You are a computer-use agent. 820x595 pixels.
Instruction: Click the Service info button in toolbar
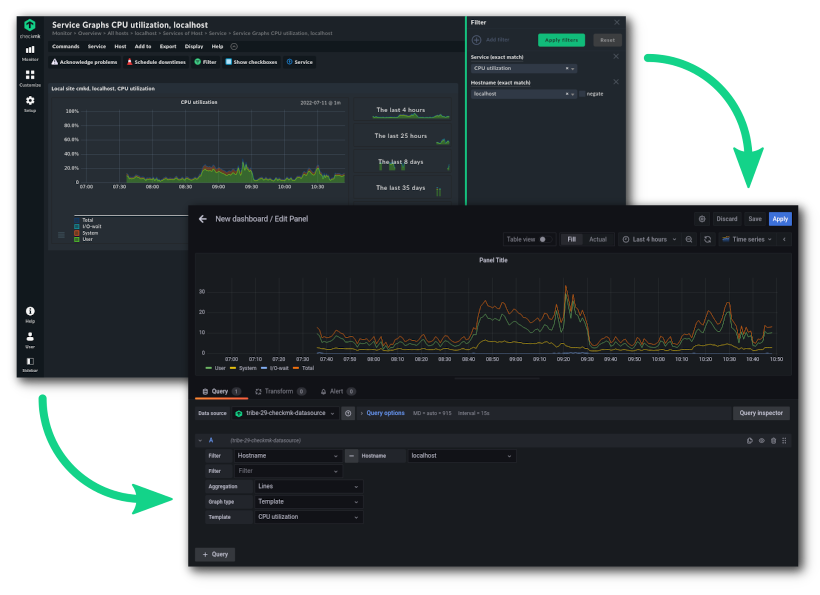[300, 62]
